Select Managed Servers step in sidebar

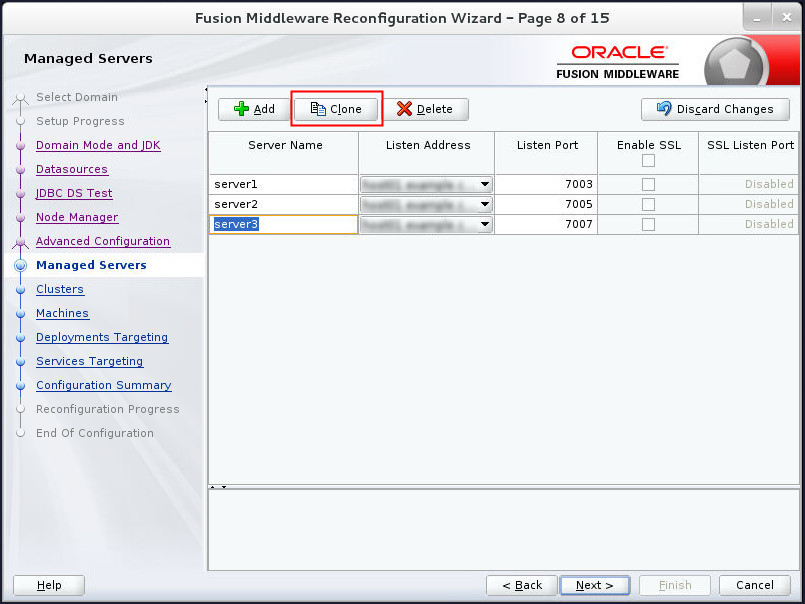pyautogui.click(x=91, y=265)
